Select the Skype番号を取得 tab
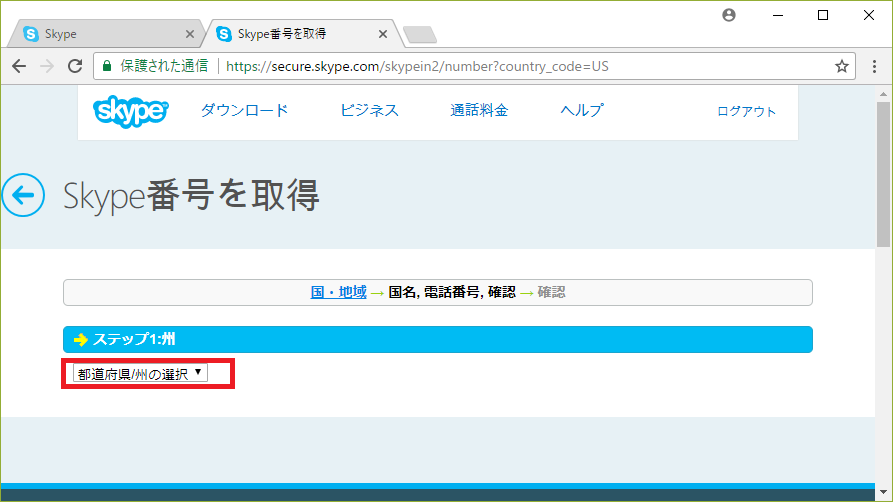 coord(302,34)
